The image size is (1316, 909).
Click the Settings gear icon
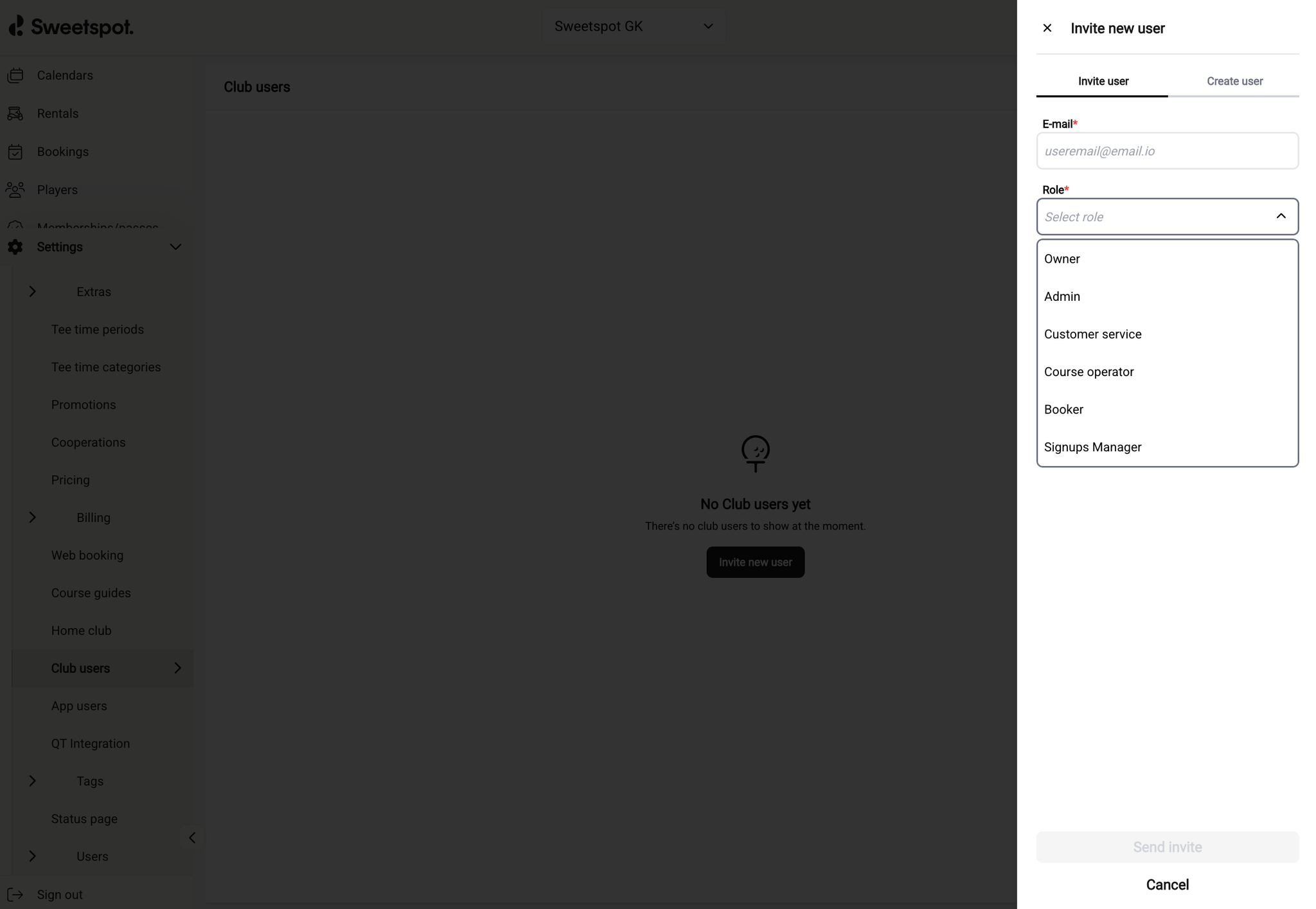tap(15, 247)
